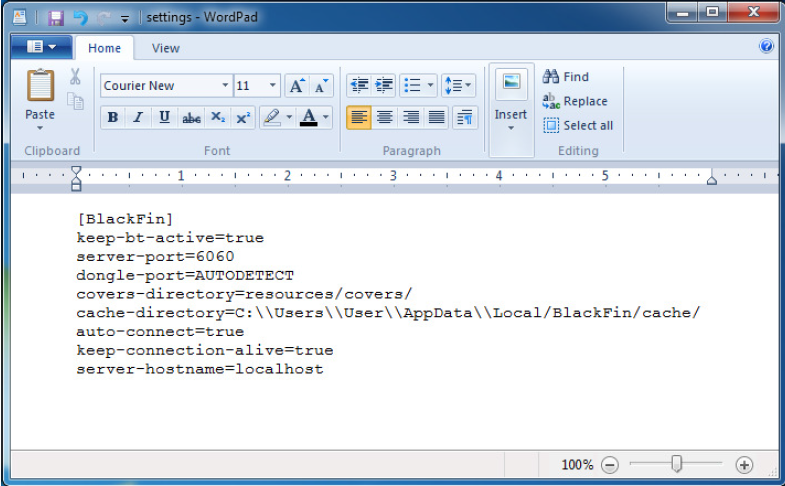
Task: Click the server-port=6060 line
Action: coord(155,257)
